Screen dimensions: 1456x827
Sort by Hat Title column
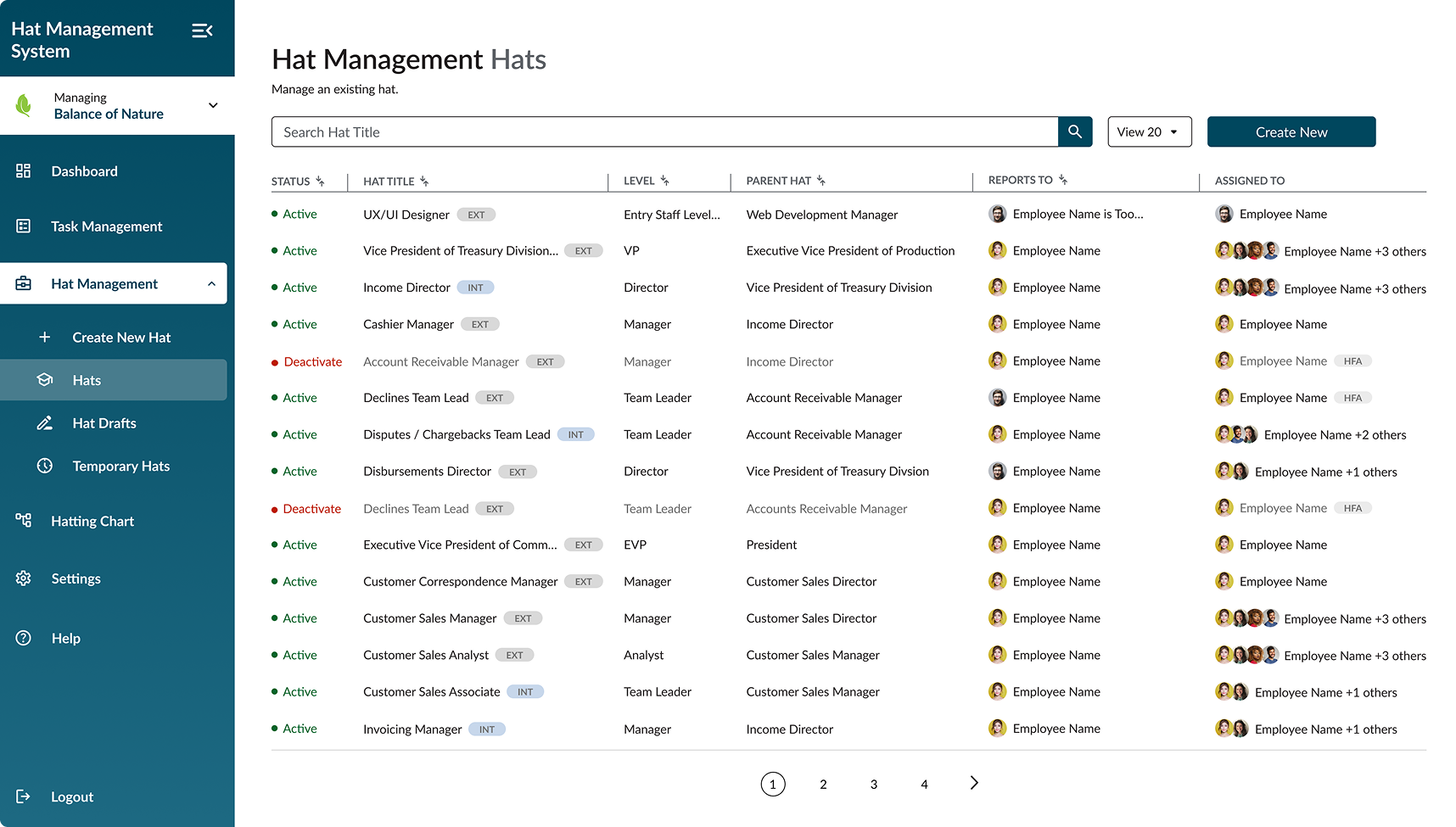click(423, 182)
